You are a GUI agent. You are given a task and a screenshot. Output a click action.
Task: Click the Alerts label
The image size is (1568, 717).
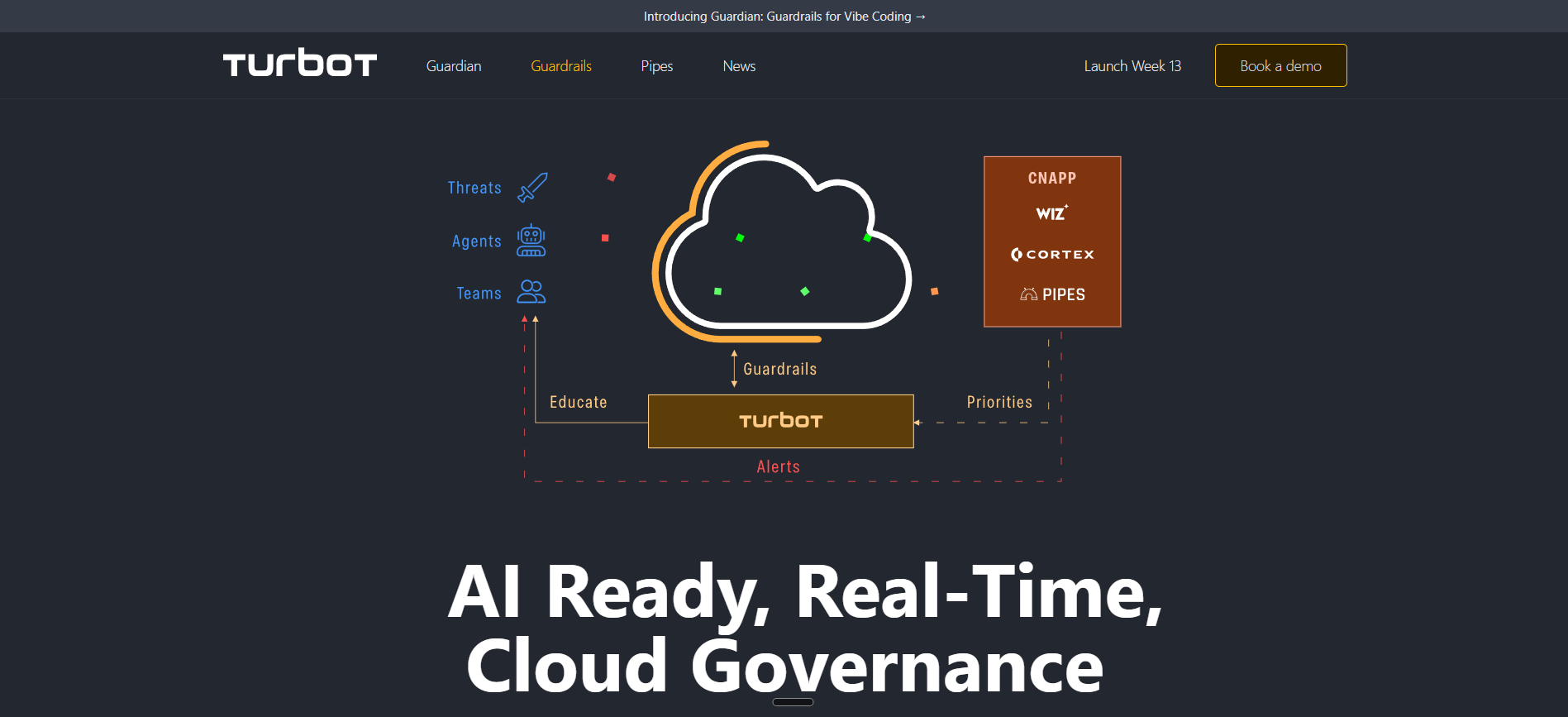pyautogui.click(x=779, y=466)
